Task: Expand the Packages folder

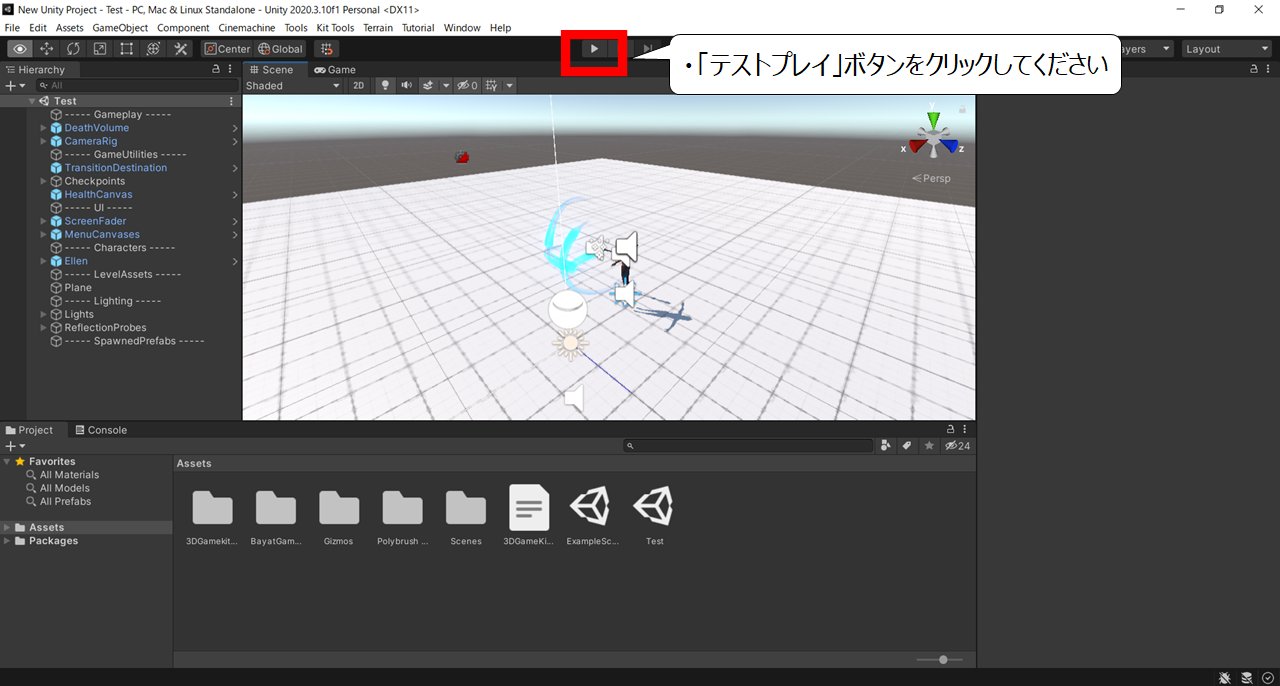Action: [8, 541]
